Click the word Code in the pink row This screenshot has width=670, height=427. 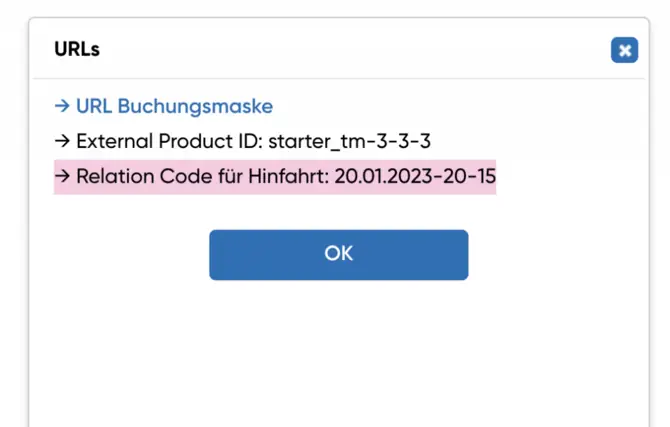[180, 177]
